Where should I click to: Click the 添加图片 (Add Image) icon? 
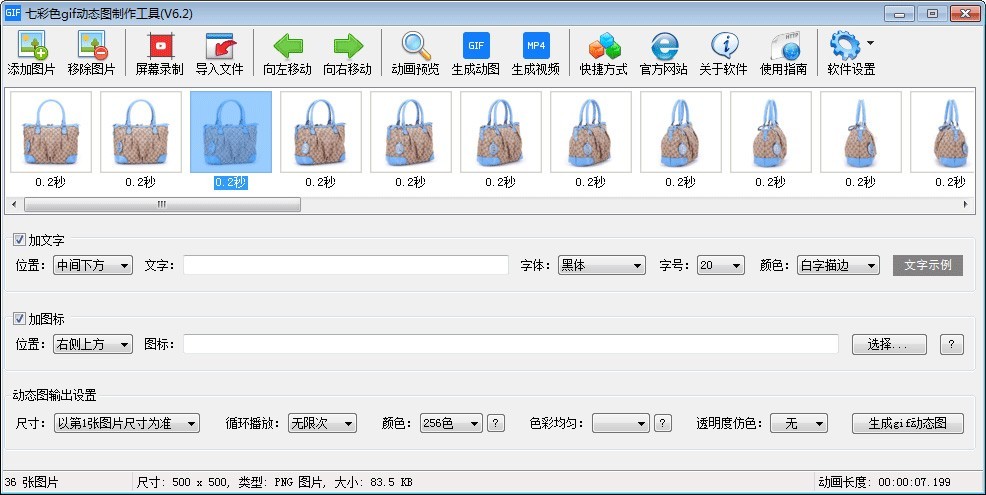(x=34, y=53)
